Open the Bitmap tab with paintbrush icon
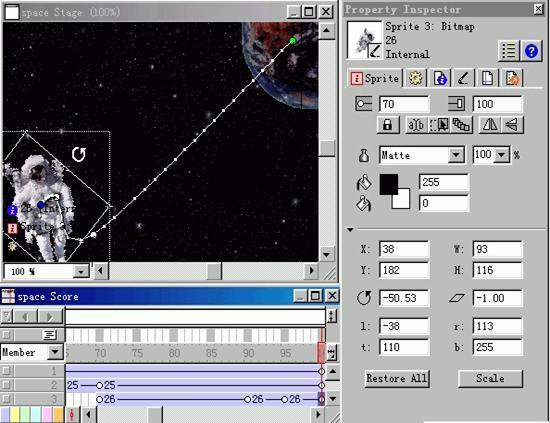This screenshot has width=550, height=423. coord(463,78)
